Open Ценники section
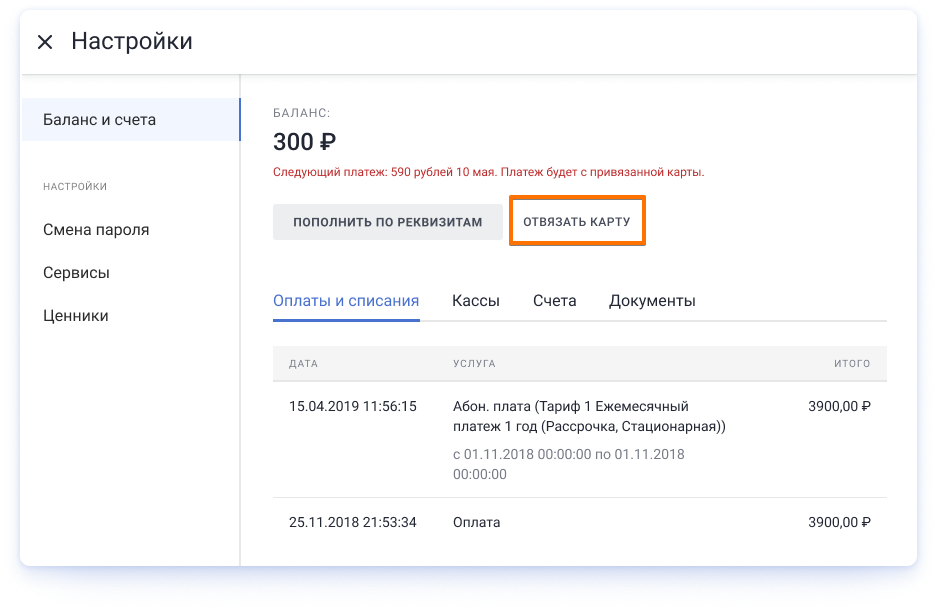 pyautogui.click(x=75, y=315)
